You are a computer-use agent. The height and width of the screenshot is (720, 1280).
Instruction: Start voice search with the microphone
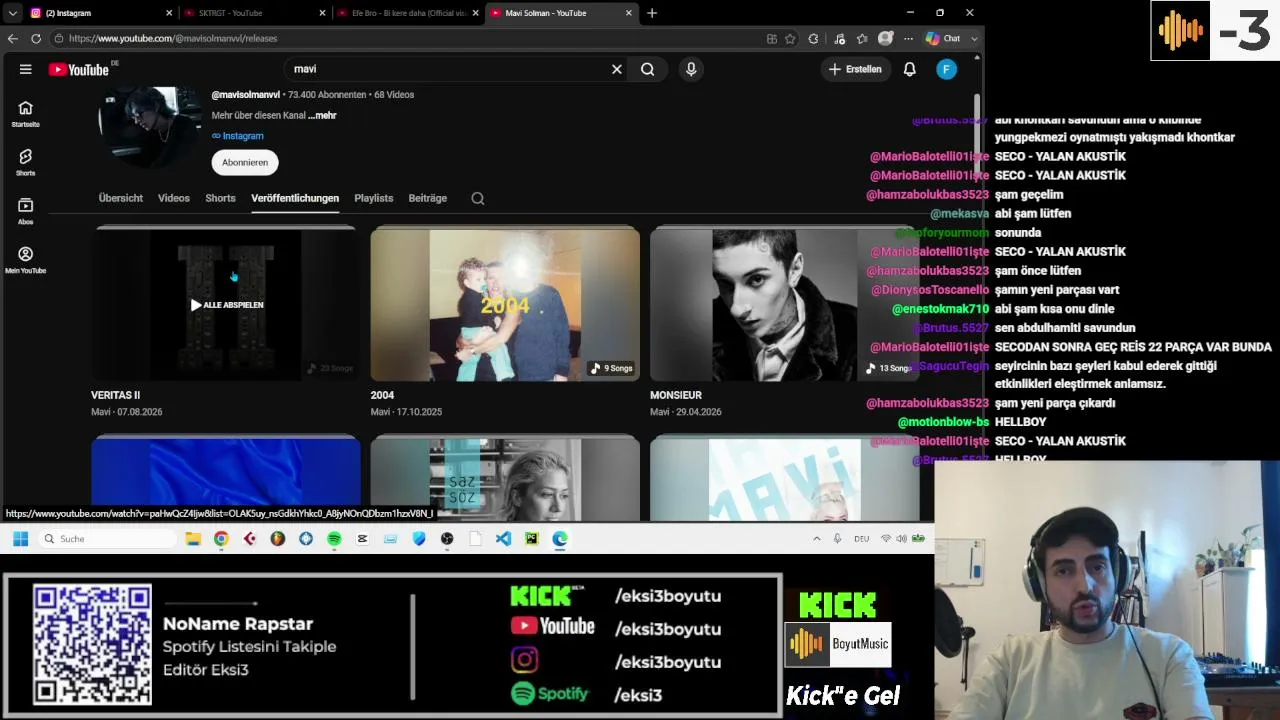pyautogui.click(x=691, y=69)
